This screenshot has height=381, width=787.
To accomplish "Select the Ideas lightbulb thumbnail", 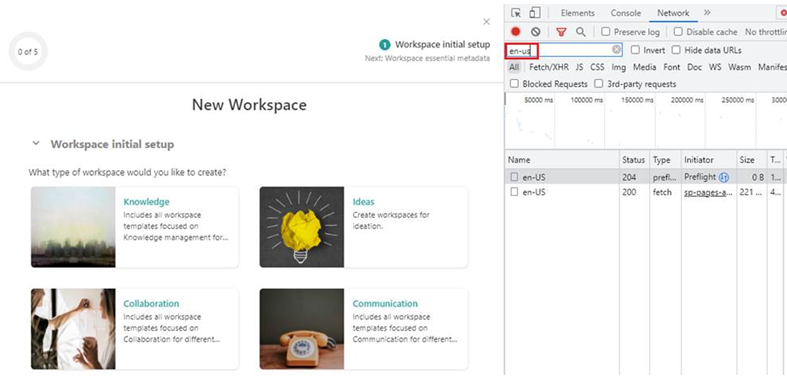I will 302,227.
